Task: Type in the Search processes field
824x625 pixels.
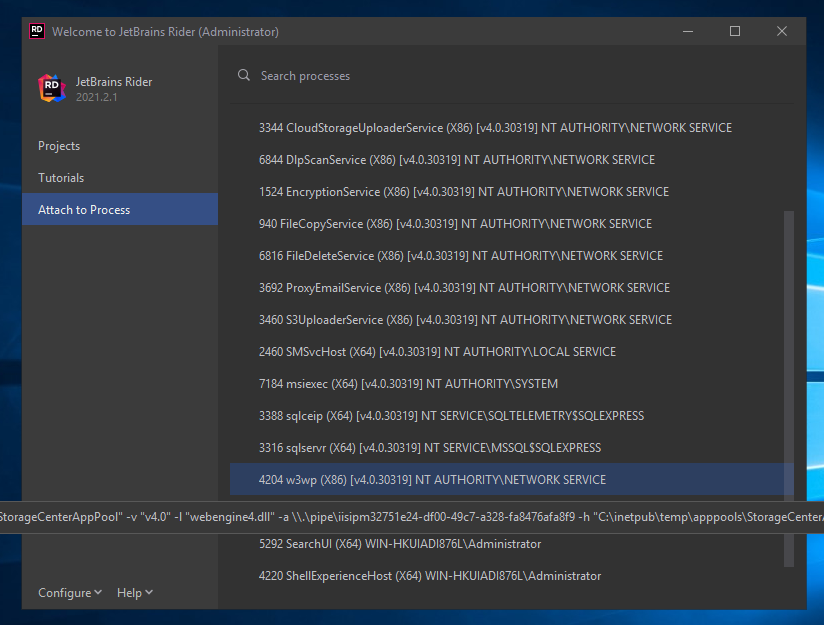Action: click(500, 76)
